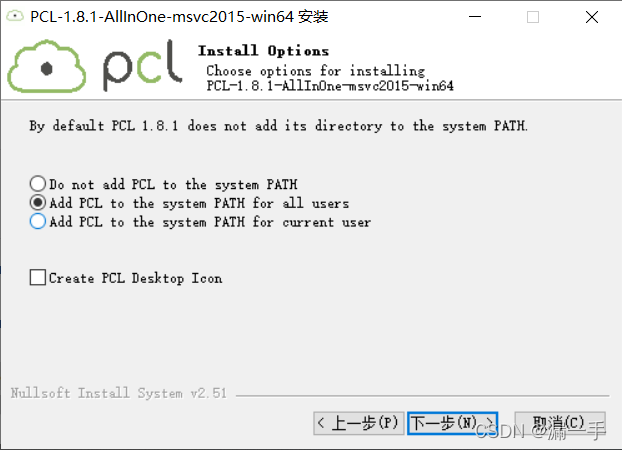
Task: Click the grayed-out maximize window icon
Action: 533,17
